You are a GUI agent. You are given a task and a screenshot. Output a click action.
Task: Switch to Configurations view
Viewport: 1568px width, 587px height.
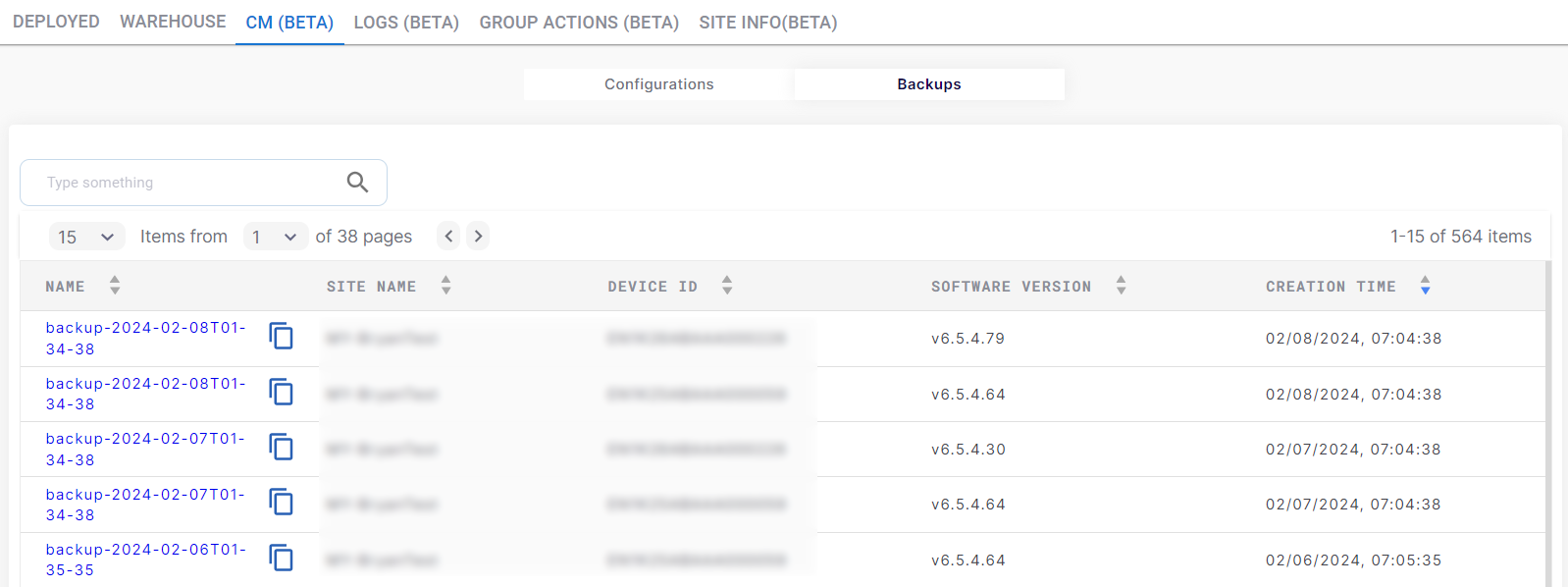(x=658, y=84)
